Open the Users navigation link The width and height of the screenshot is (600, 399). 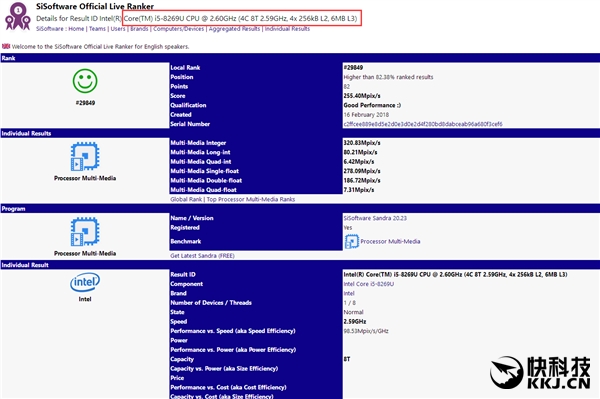(x=118, y=29)
